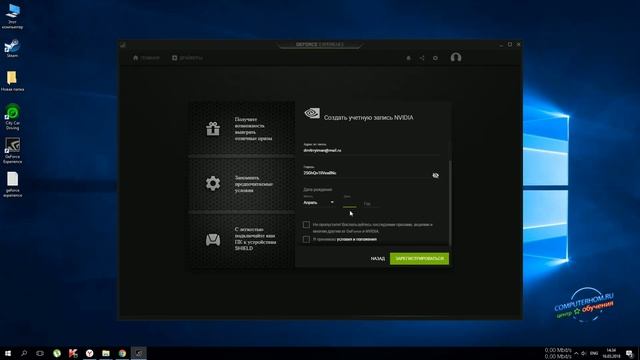Viewport: 640px width, 360px height.
Task: Maximize the GeForce Experience window
Action: click(510, 44)
